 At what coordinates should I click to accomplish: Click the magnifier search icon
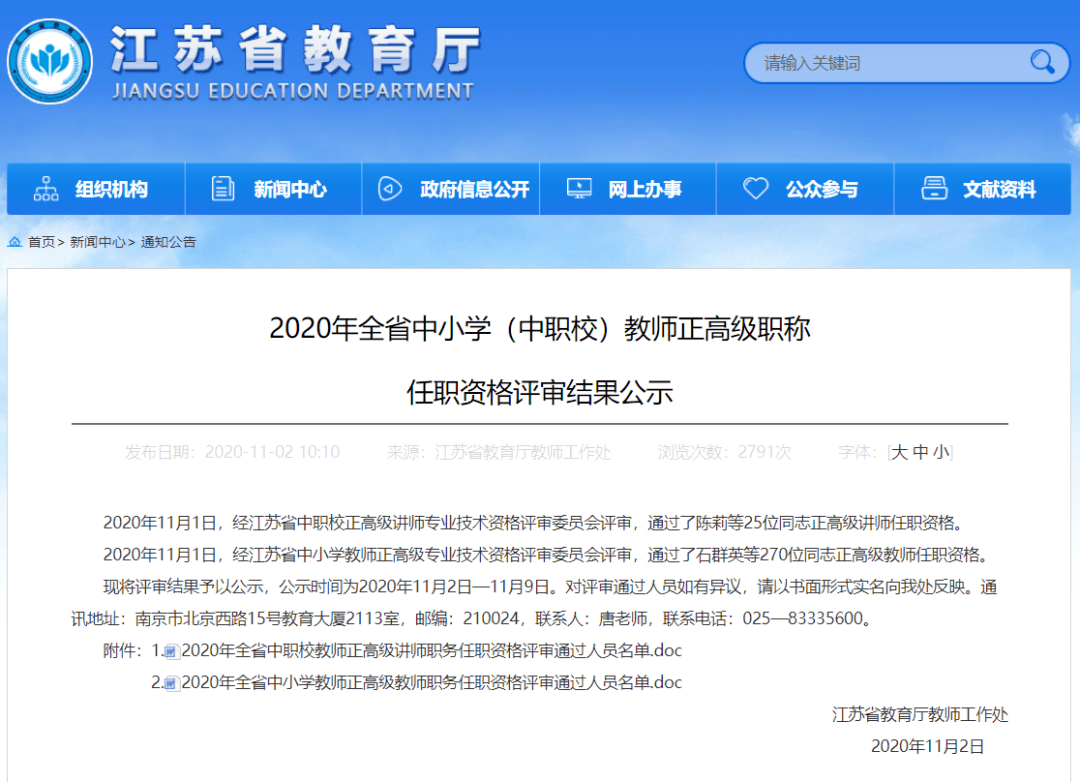[x=1042, y=62]
